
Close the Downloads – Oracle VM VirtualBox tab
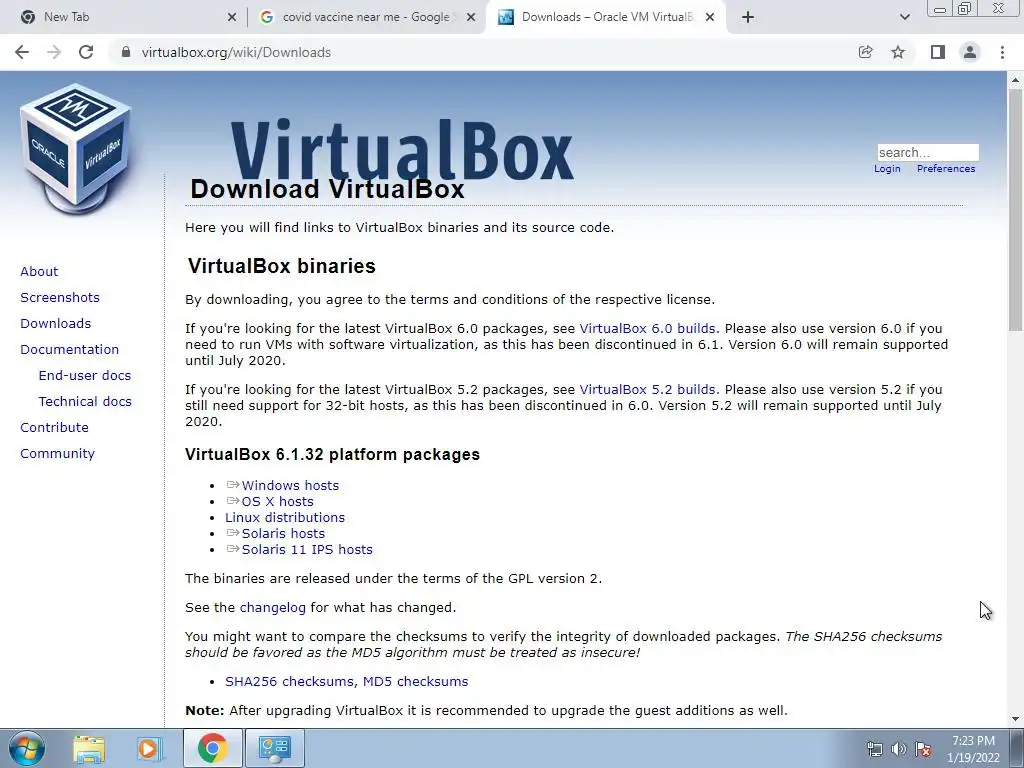click(x=710, y=18)
